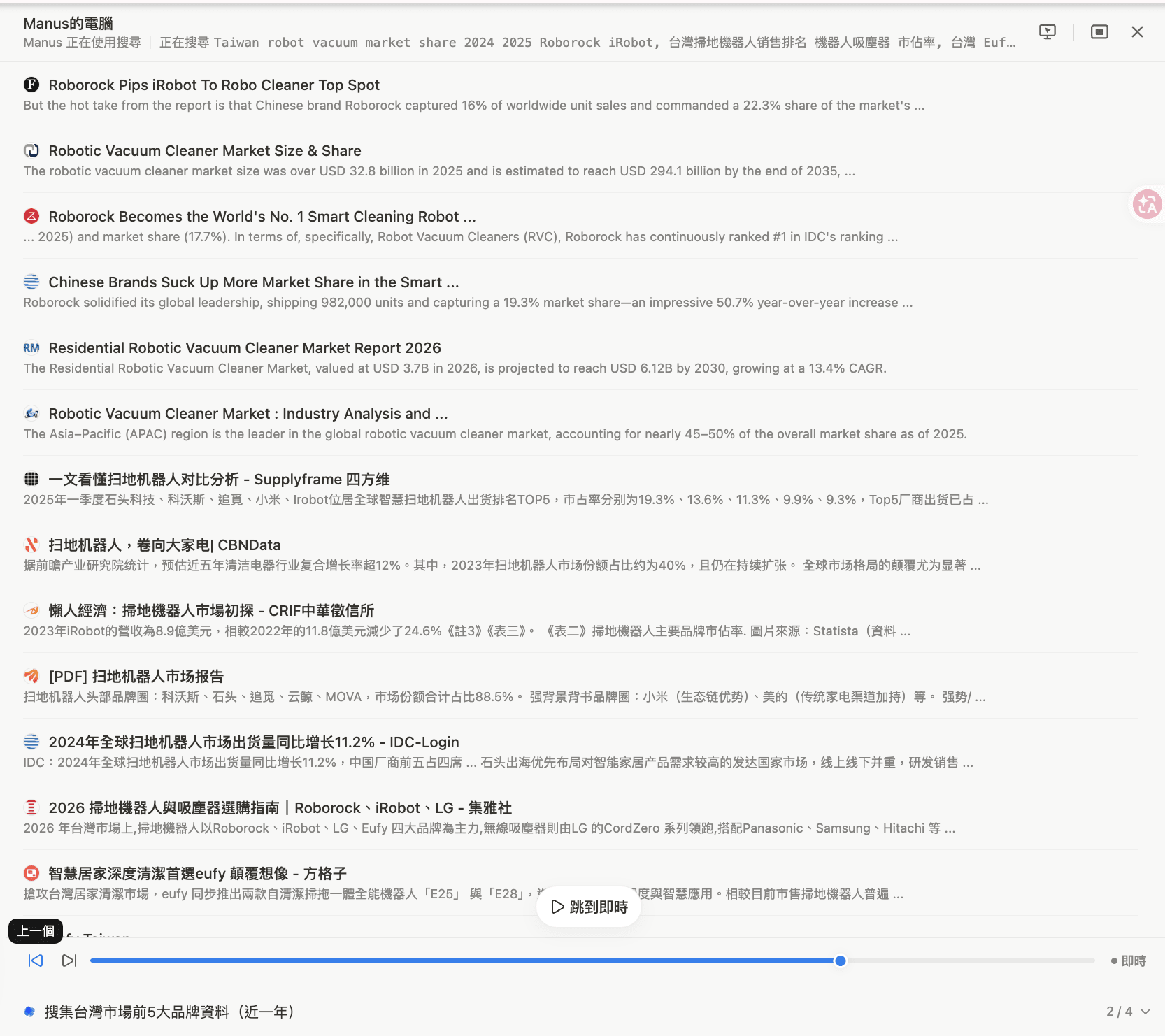The width and height of the screenshot is (1165, 1036).
Task: Expand the 2 / 4 task step chevron
Action: pyautogui.click(x=1145, y=1012)
